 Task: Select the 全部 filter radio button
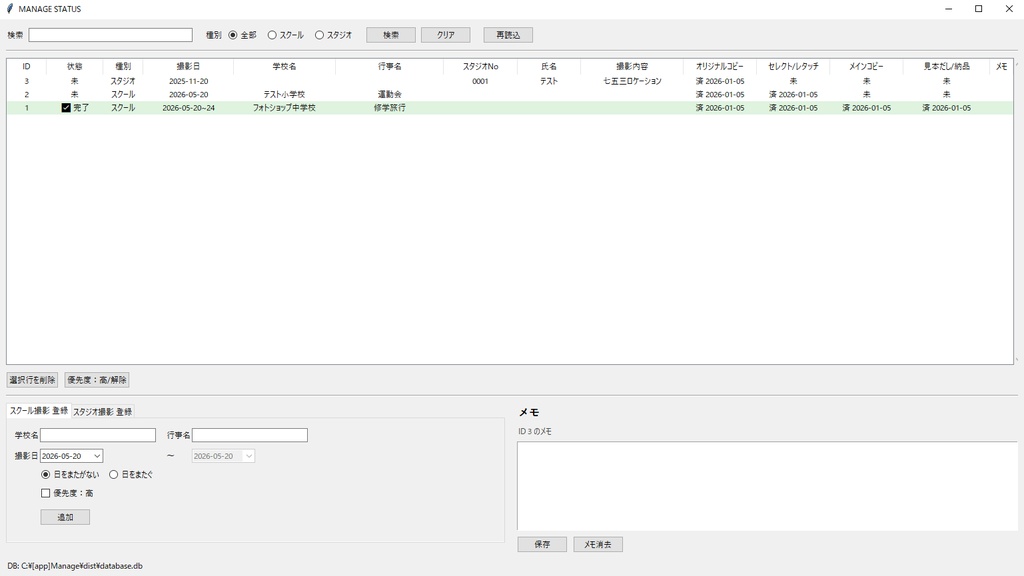click(234, 33)
